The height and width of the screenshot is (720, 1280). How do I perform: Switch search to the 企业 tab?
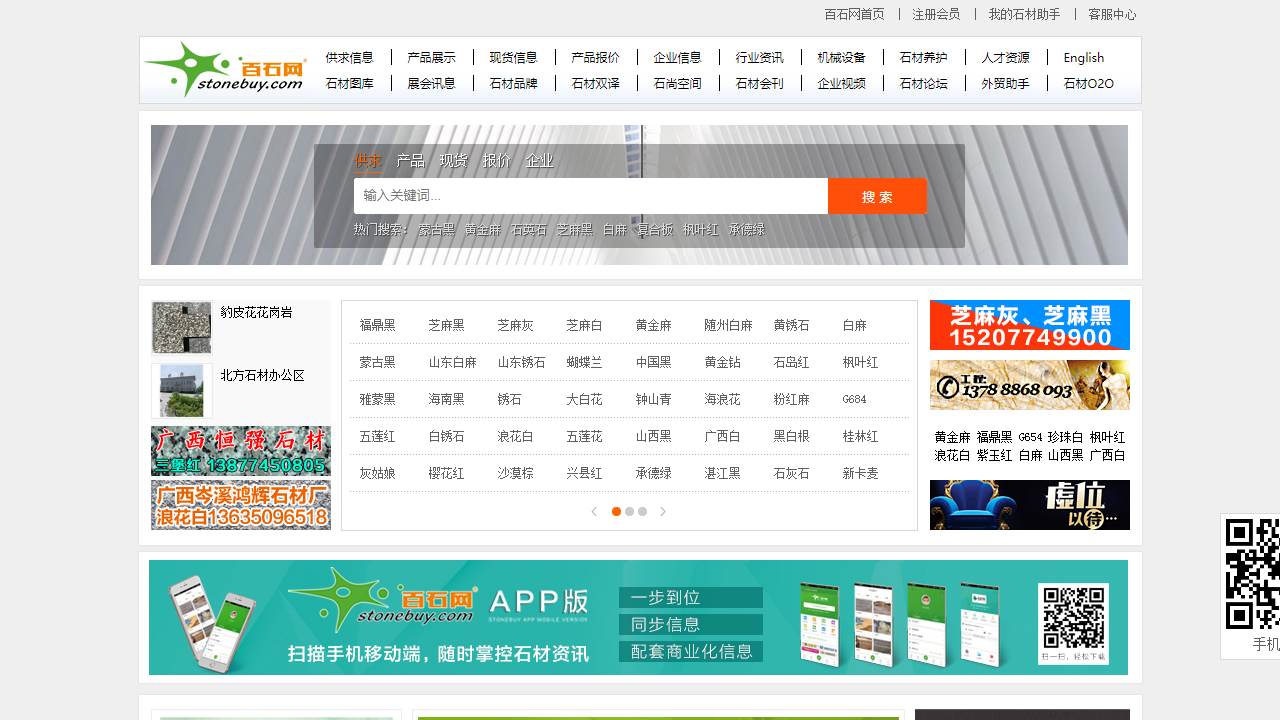541,160
